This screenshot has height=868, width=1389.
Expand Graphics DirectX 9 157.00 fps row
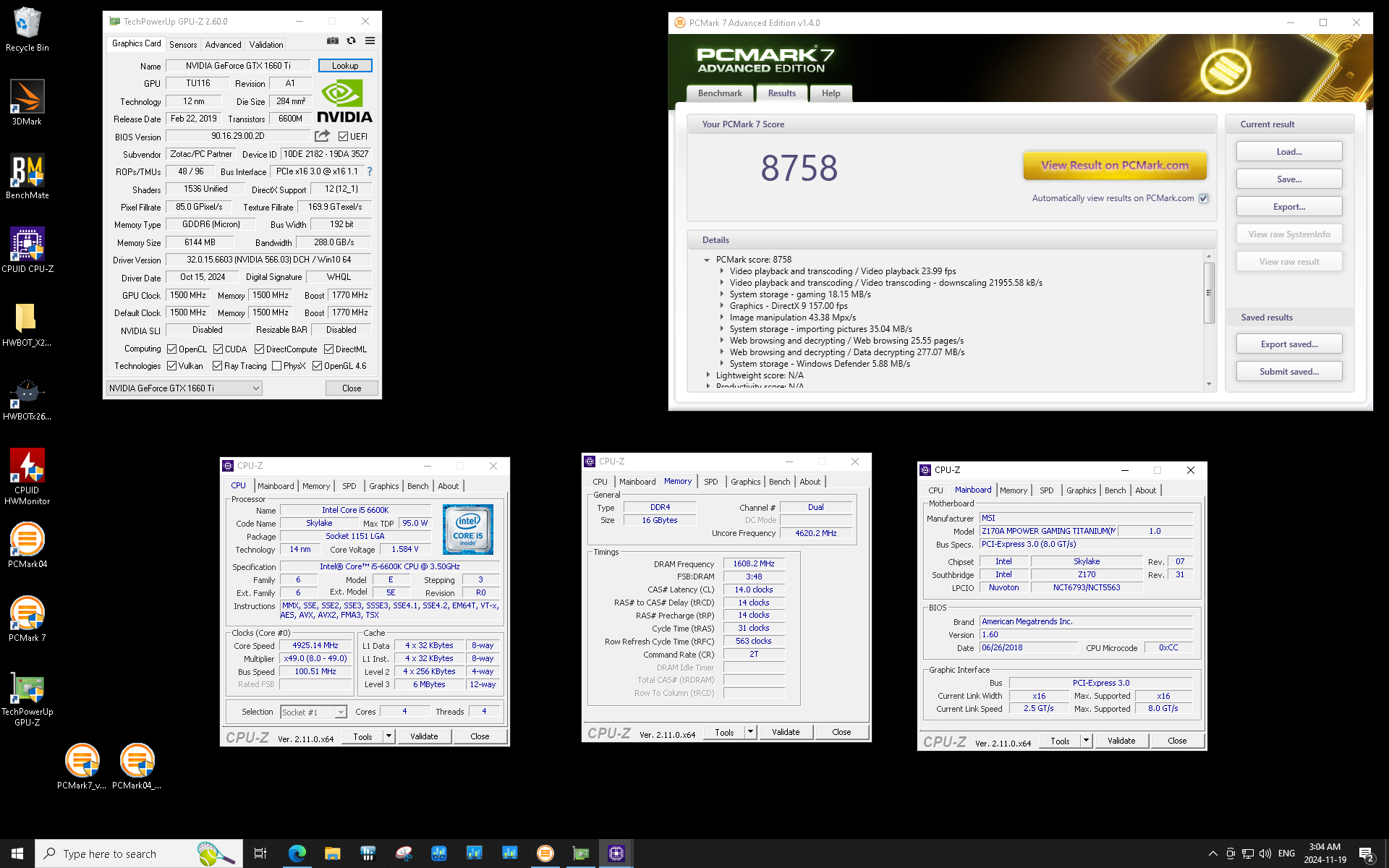pyautogui.click(x=721, y=306)
